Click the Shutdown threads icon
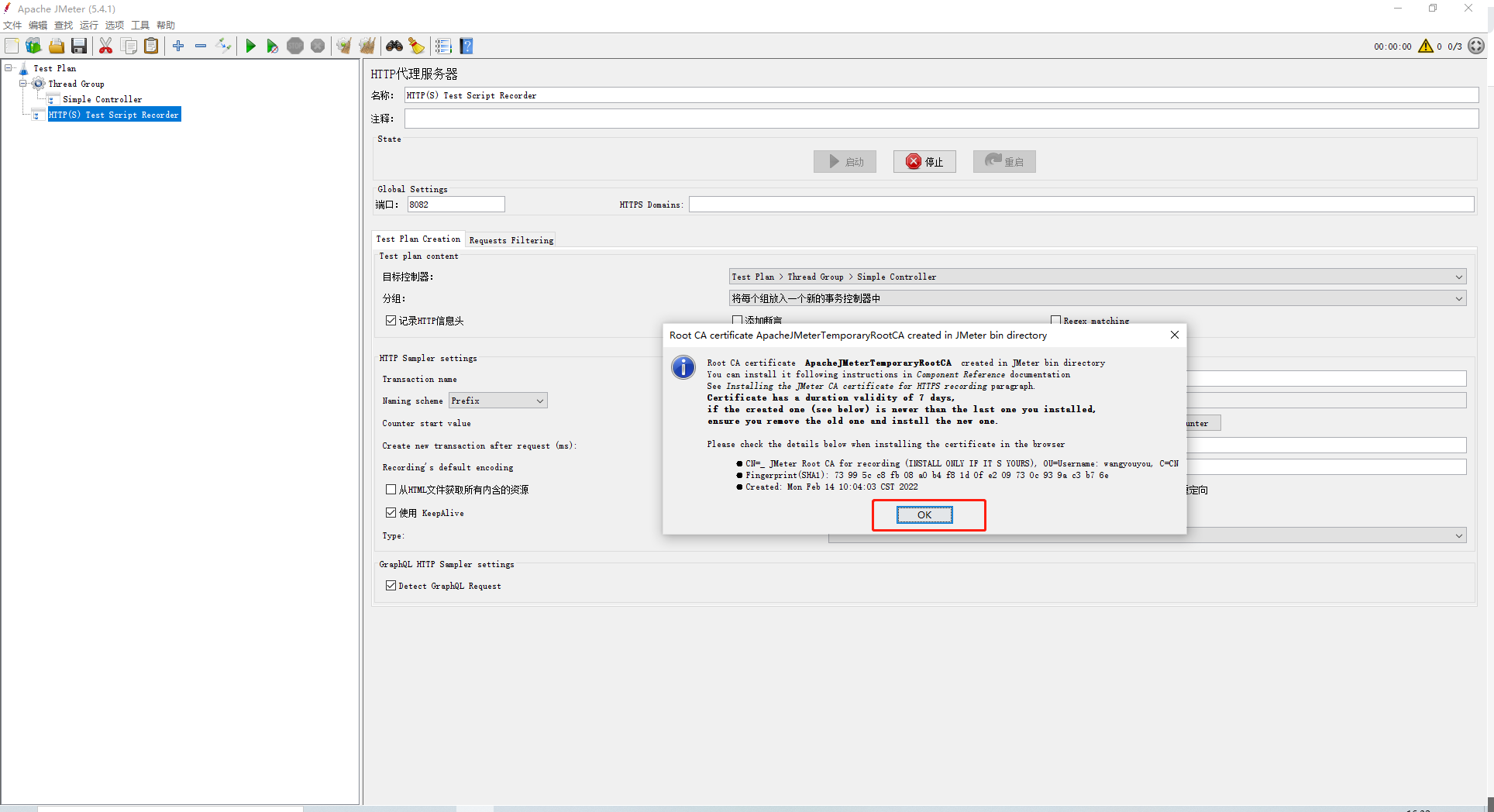Image resolution: width=1494 pixels, height=812 pixels. (x=318, y=46)
